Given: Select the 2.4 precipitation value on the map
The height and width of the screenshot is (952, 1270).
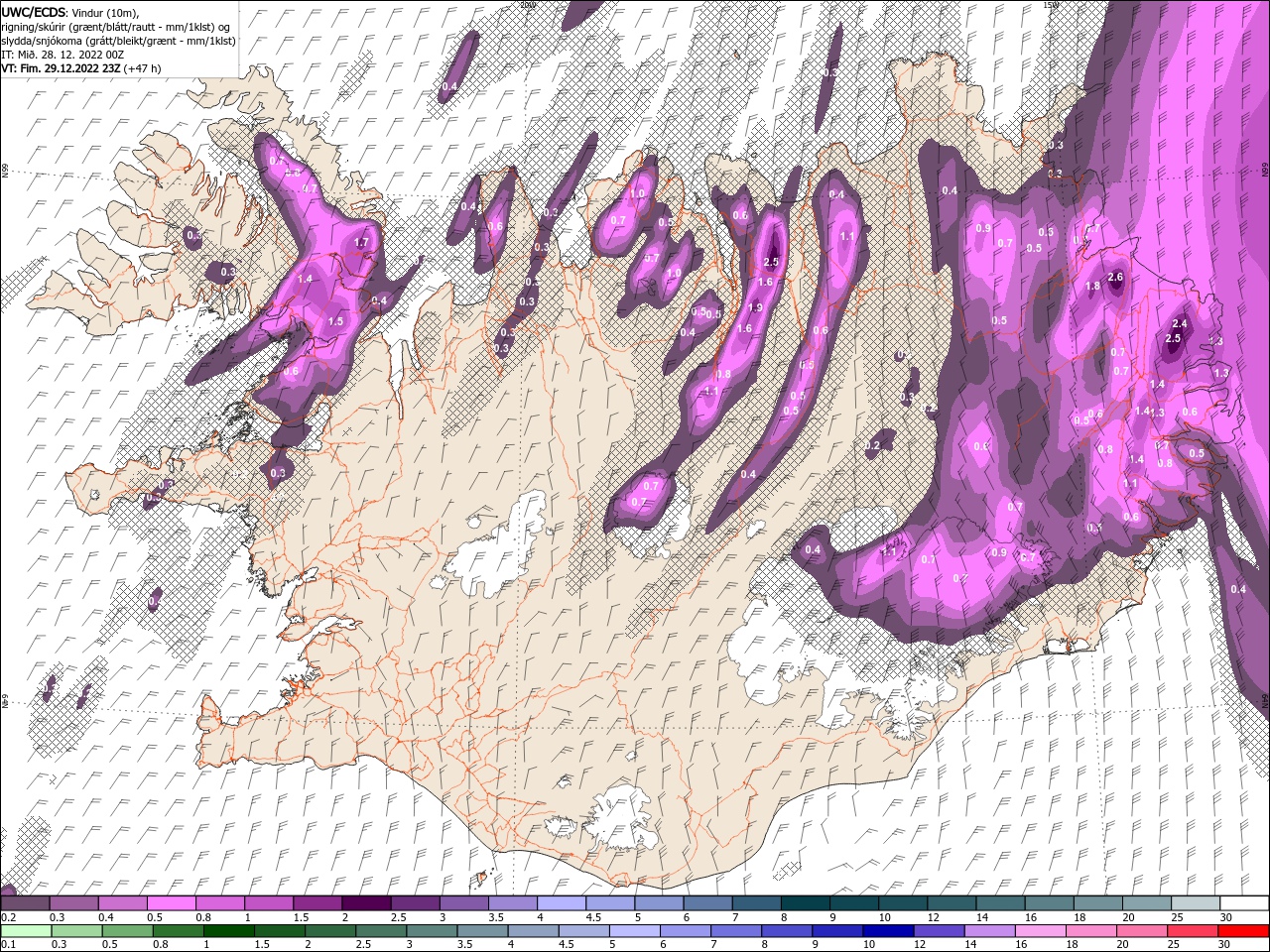Looking at the screenshot, I should click(1180, 323).
